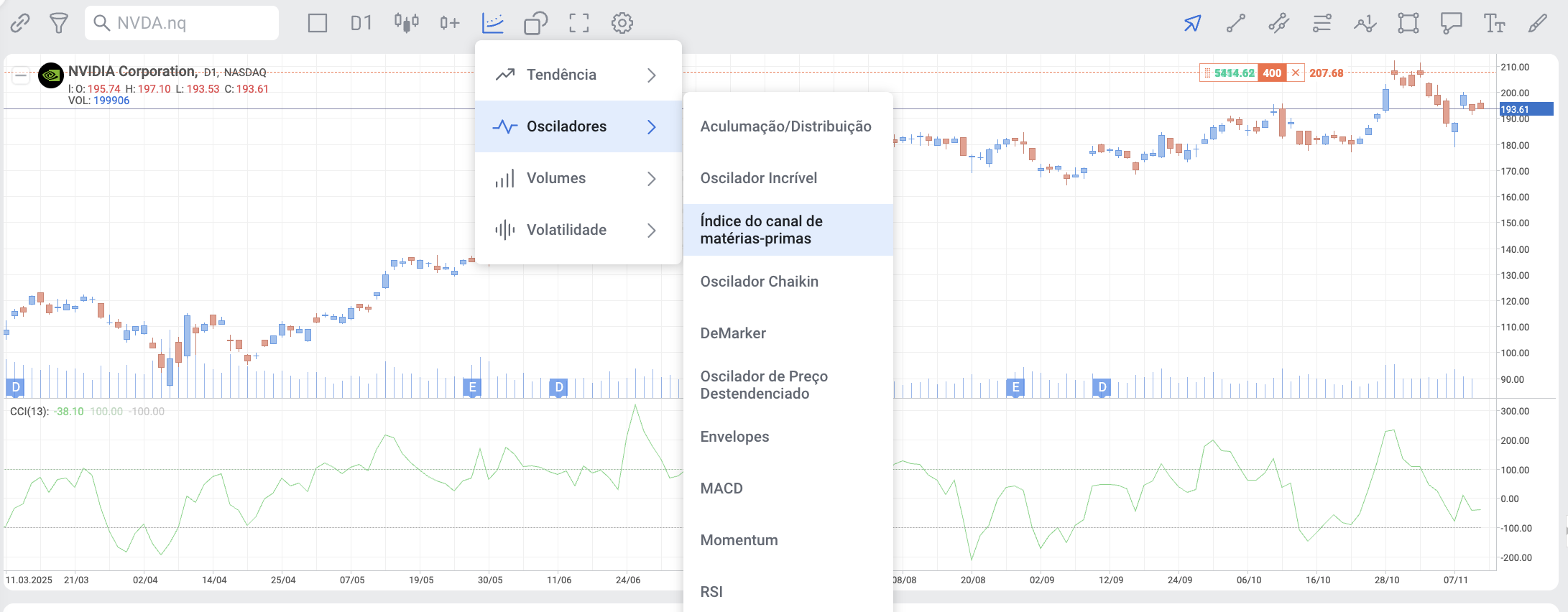The image size is (1568, 612).
Task: Add Aculumação/Distribuição indicator
Action: 788,126
